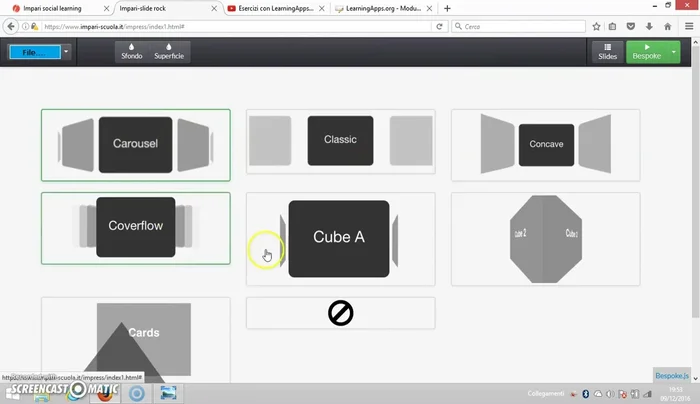Select the Concave transition thumbnail
700x404 pixels.
click(546, 145)
